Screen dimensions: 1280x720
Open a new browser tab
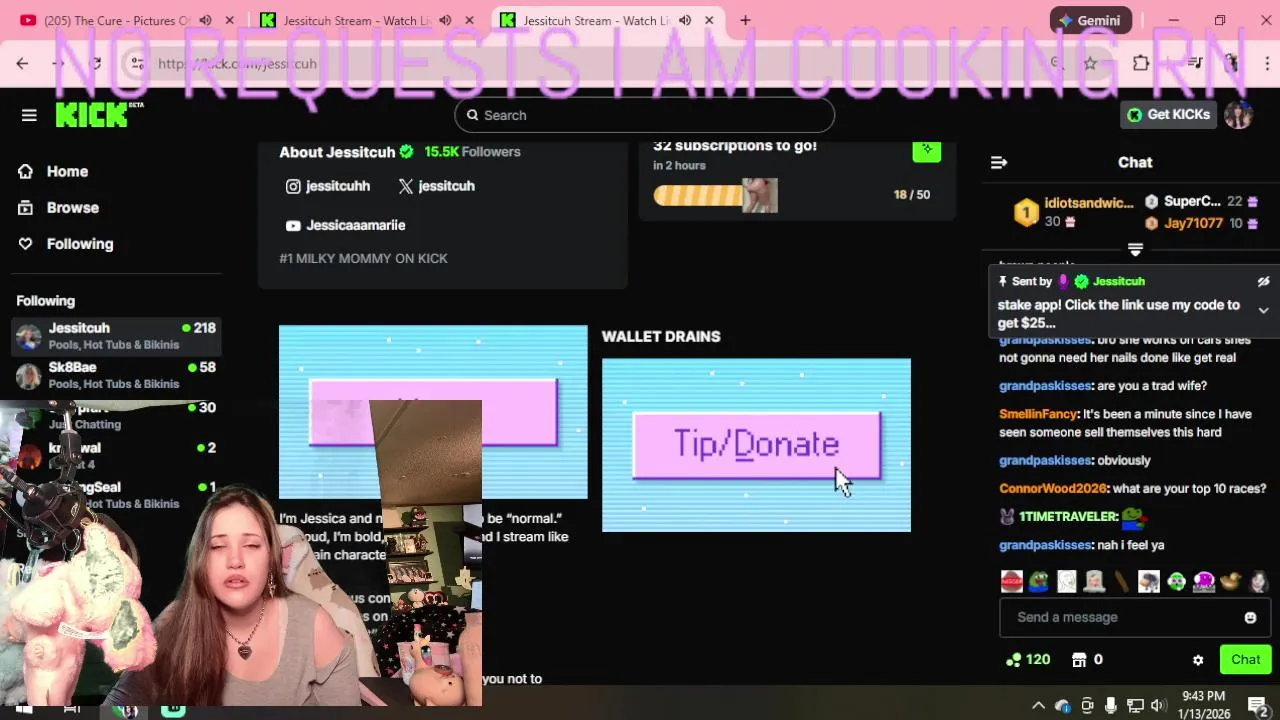(x=745, y=20)
